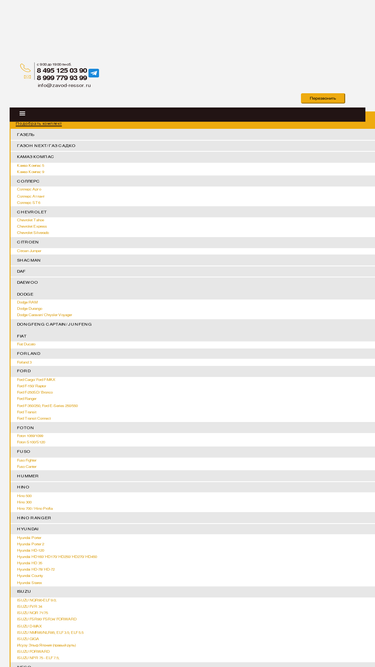Select the HYUNDAI category header

(x=193, y=529)
